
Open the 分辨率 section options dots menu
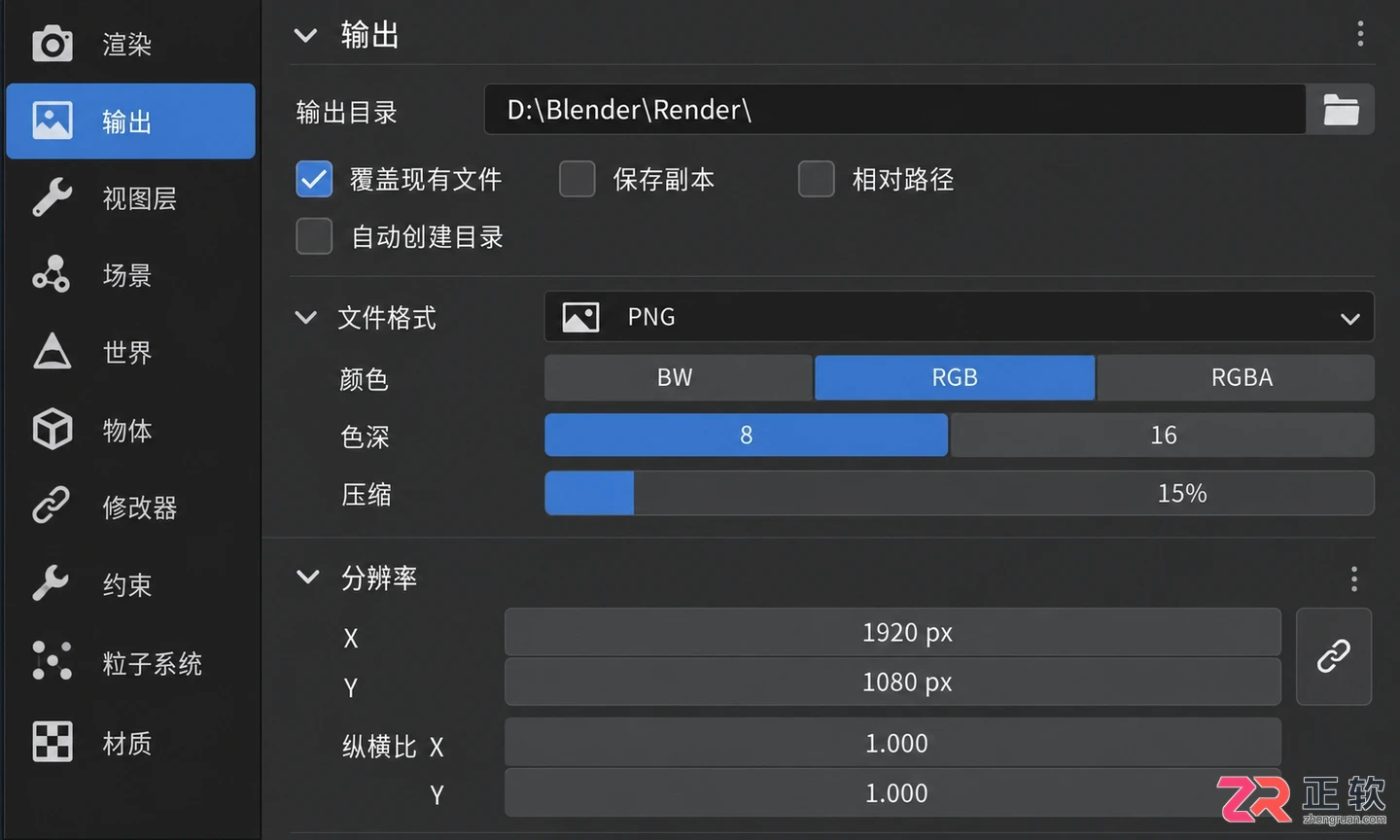(x=1353, y=579)
